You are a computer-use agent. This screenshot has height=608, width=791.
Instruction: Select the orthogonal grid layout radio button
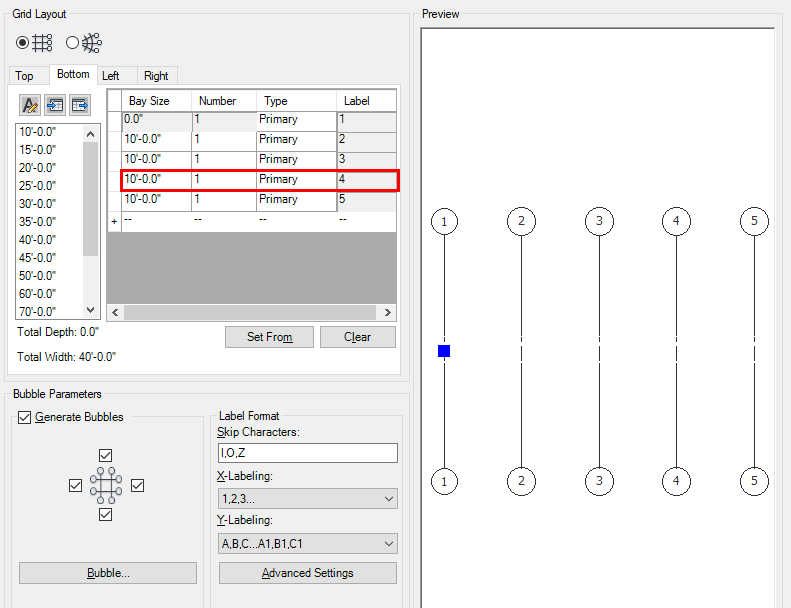[x=22, y=43]
